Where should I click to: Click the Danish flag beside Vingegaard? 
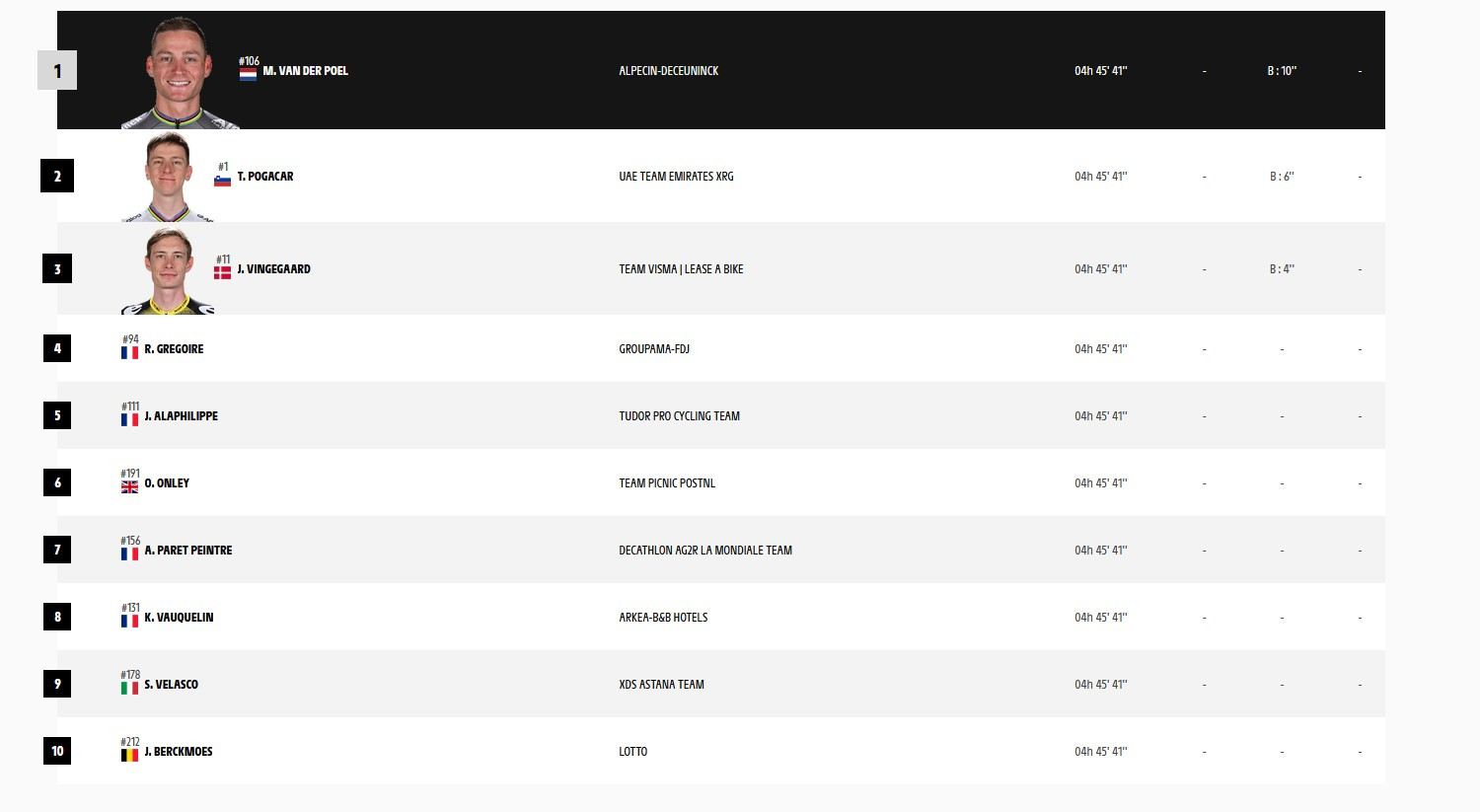223,272
